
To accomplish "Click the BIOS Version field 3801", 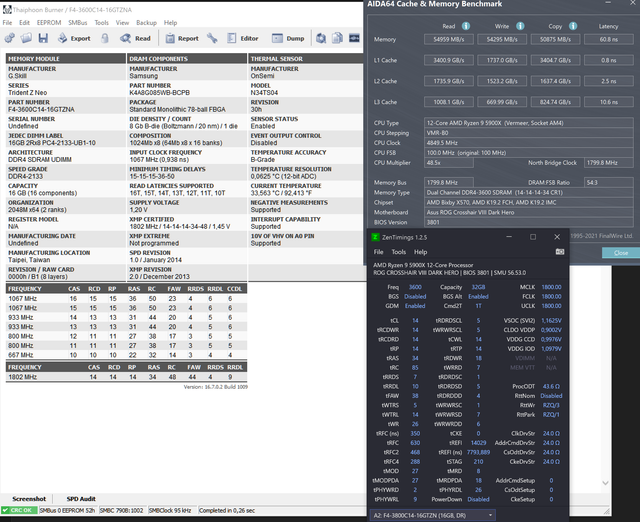I will 529,222.
